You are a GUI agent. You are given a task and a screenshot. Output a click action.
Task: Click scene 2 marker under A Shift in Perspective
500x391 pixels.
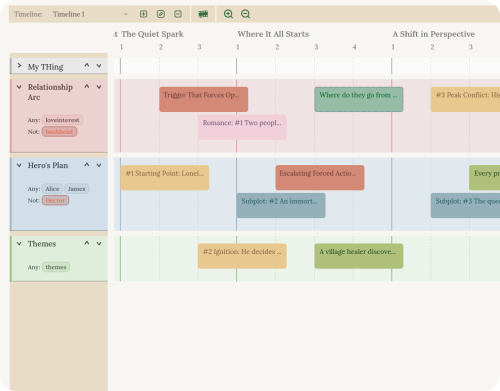(x=432, y=47)
